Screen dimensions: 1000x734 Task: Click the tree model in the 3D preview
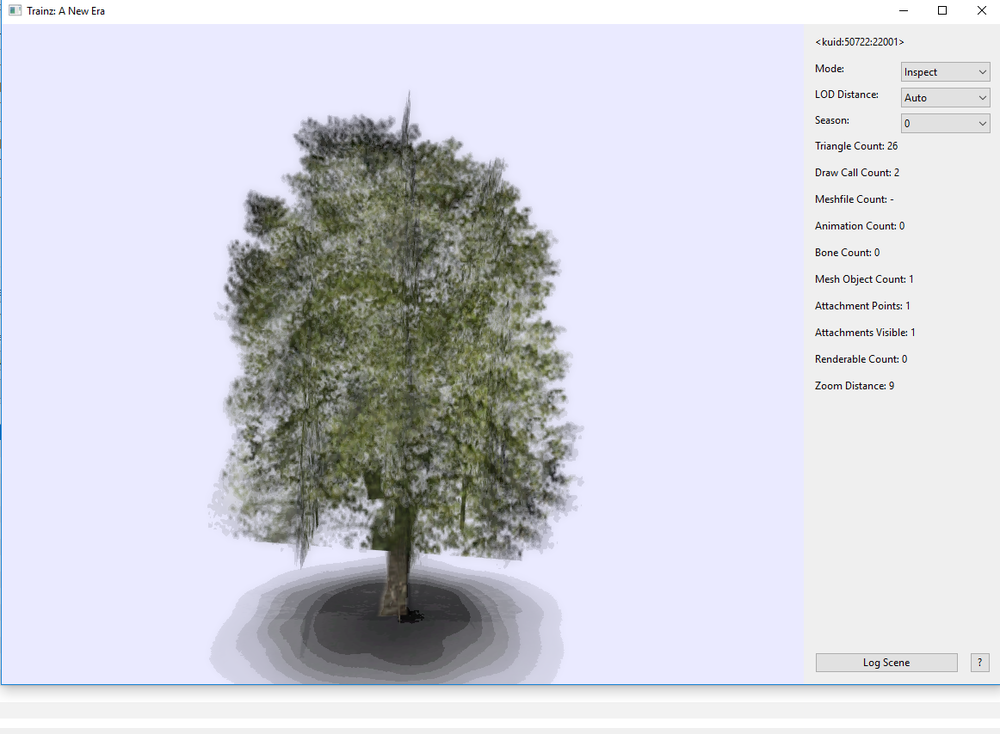(x=395, y=357)
